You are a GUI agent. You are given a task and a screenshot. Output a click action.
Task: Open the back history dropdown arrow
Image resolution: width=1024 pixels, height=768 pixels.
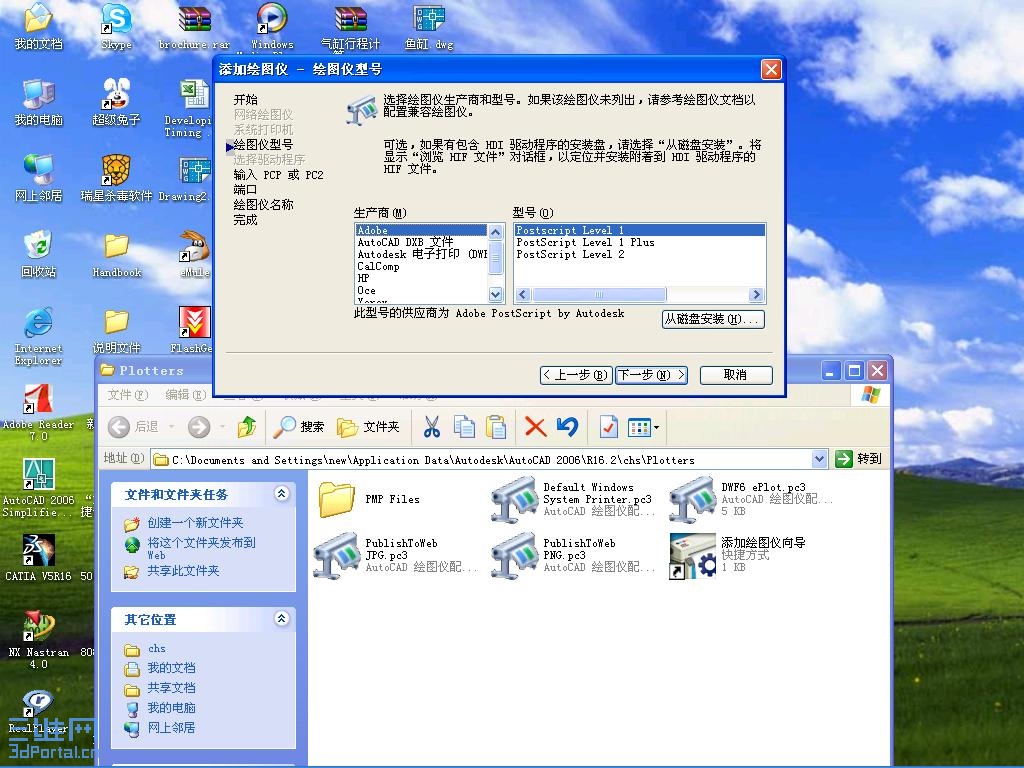pos(171,426)
